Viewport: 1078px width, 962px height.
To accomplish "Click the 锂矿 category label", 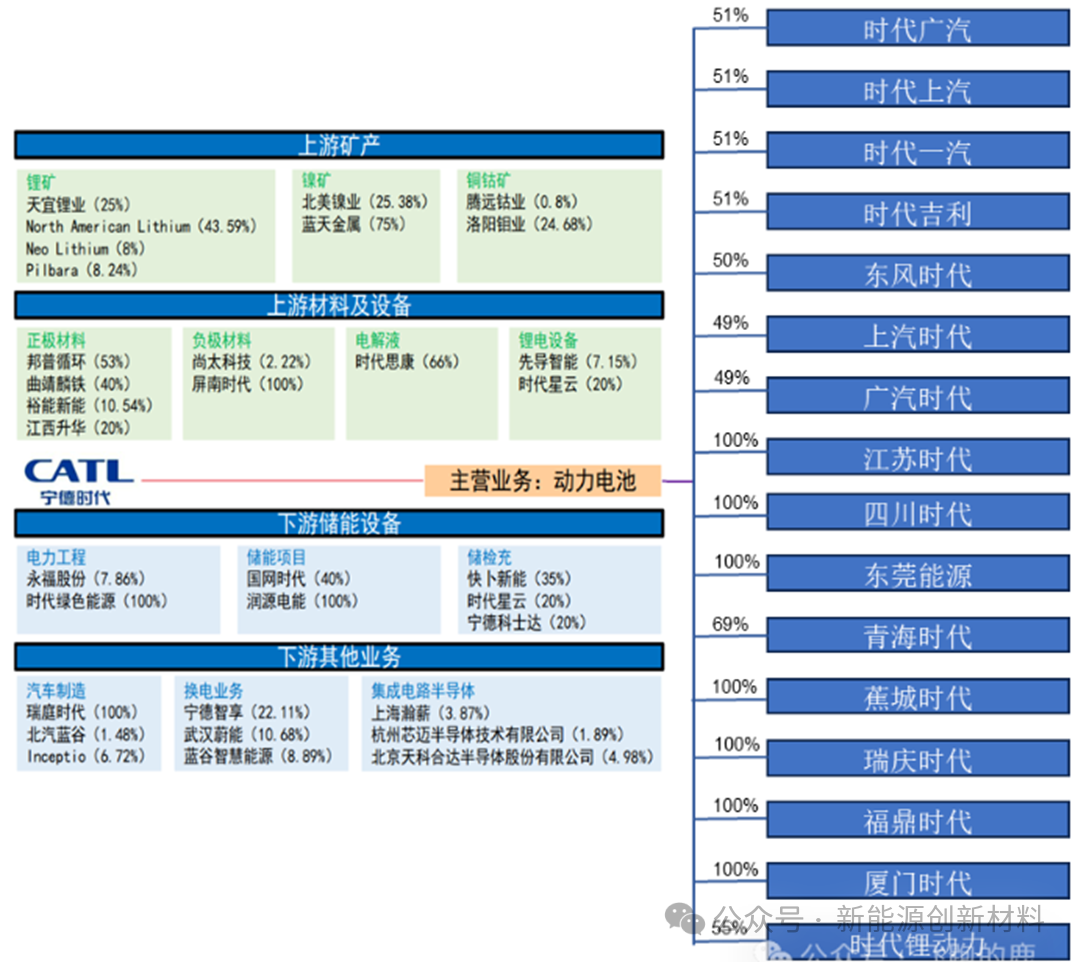I will point(41,182).
